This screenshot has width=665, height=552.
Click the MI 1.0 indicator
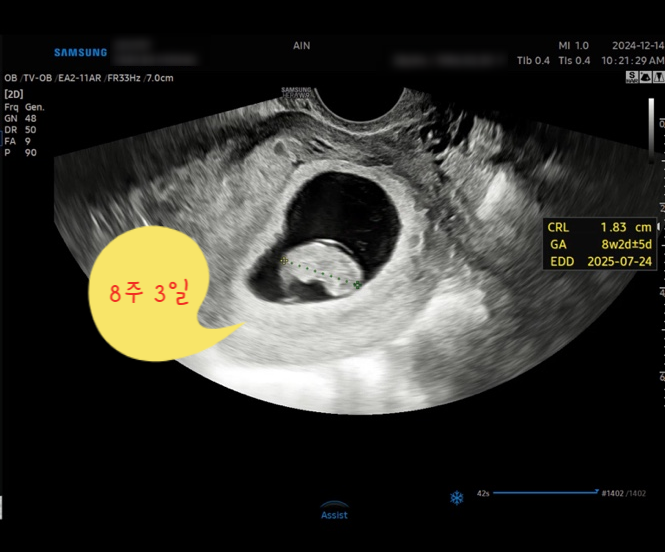573,45
